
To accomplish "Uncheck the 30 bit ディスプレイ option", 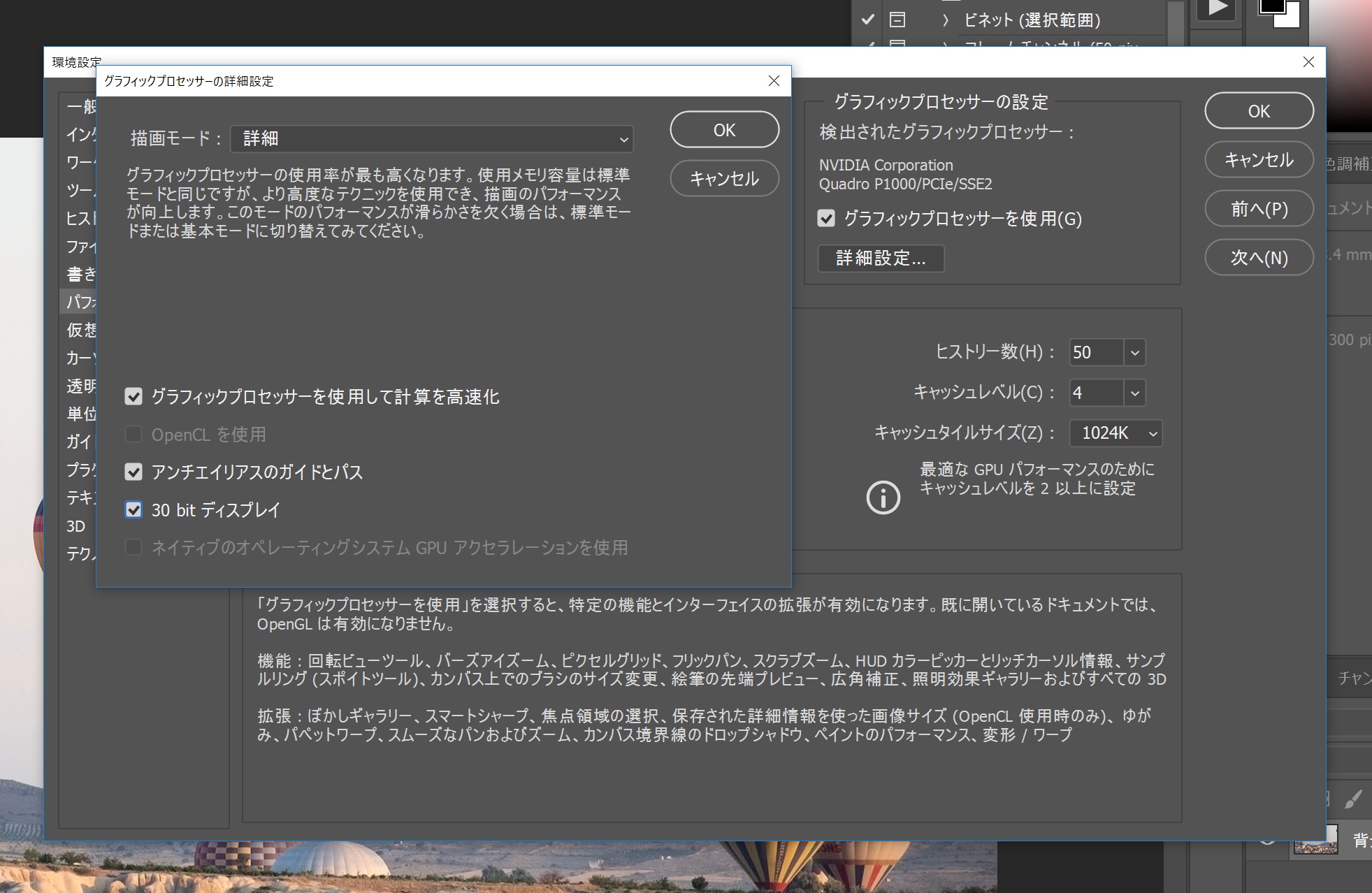I will pos(133,510).
